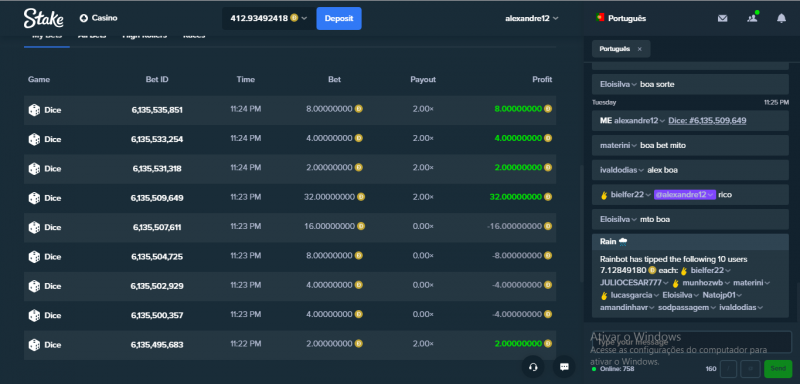
Task: Click dice icon in row 6,135,504,725
Action: click(34, 257)
